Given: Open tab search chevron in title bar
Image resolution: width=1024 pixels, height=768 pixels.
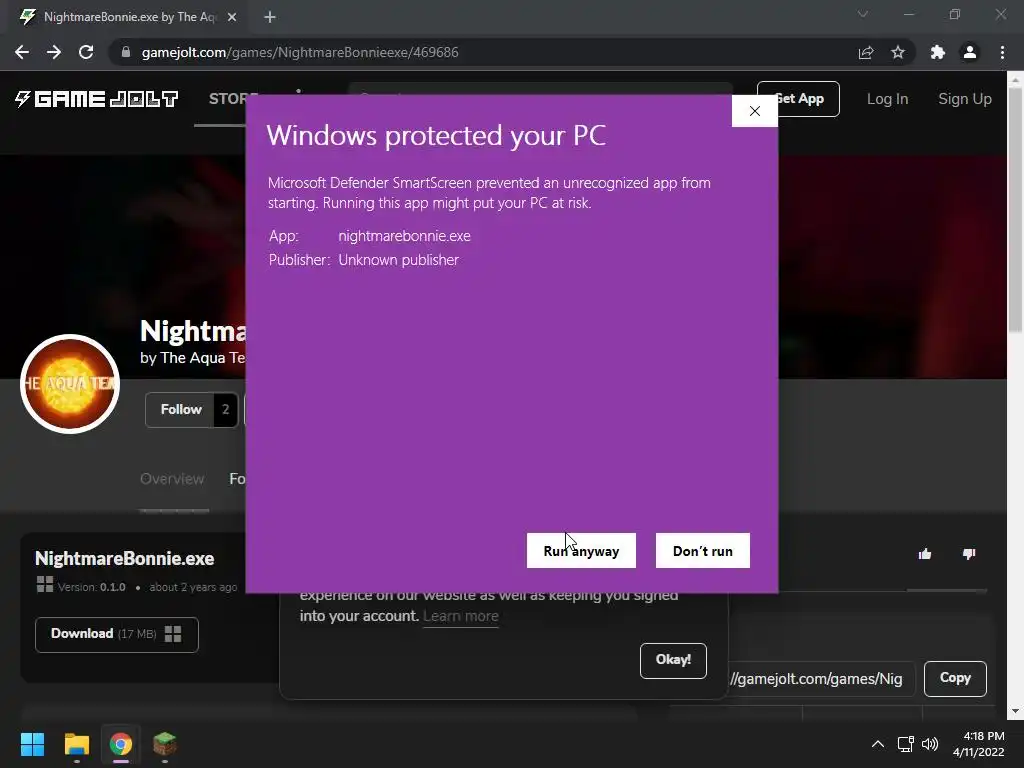Looking at the screenshot, I should [x=863, y=14].
